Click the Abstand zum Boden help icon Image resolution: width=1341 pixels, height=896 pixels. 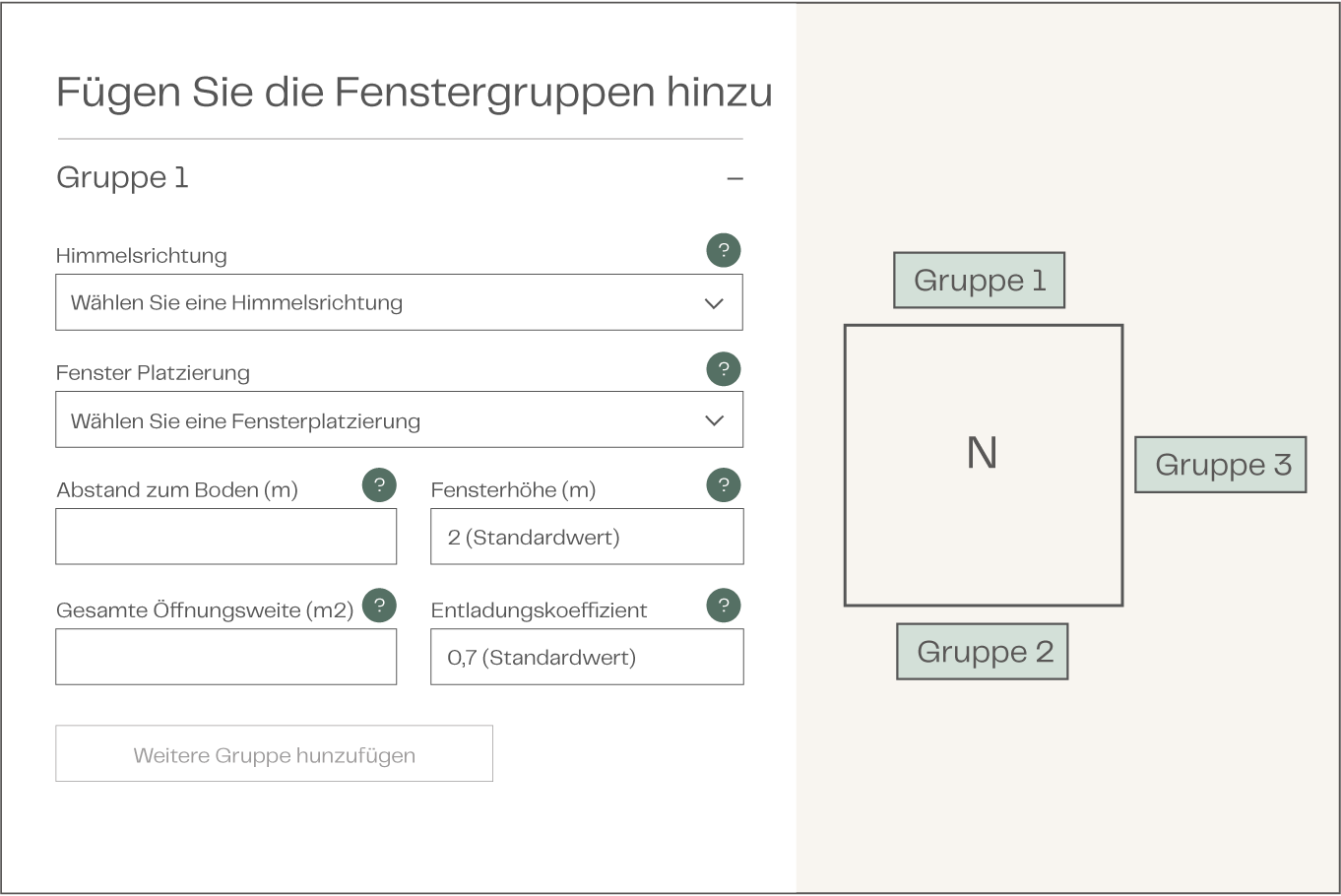[x=379, y=484]
